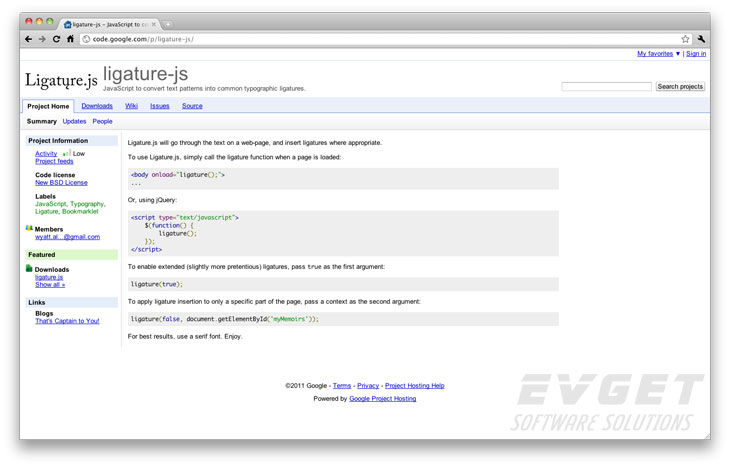This screenshot has height=467, width=730.
Task: Click the Ligature.js project logo
Action: [61, 80]
